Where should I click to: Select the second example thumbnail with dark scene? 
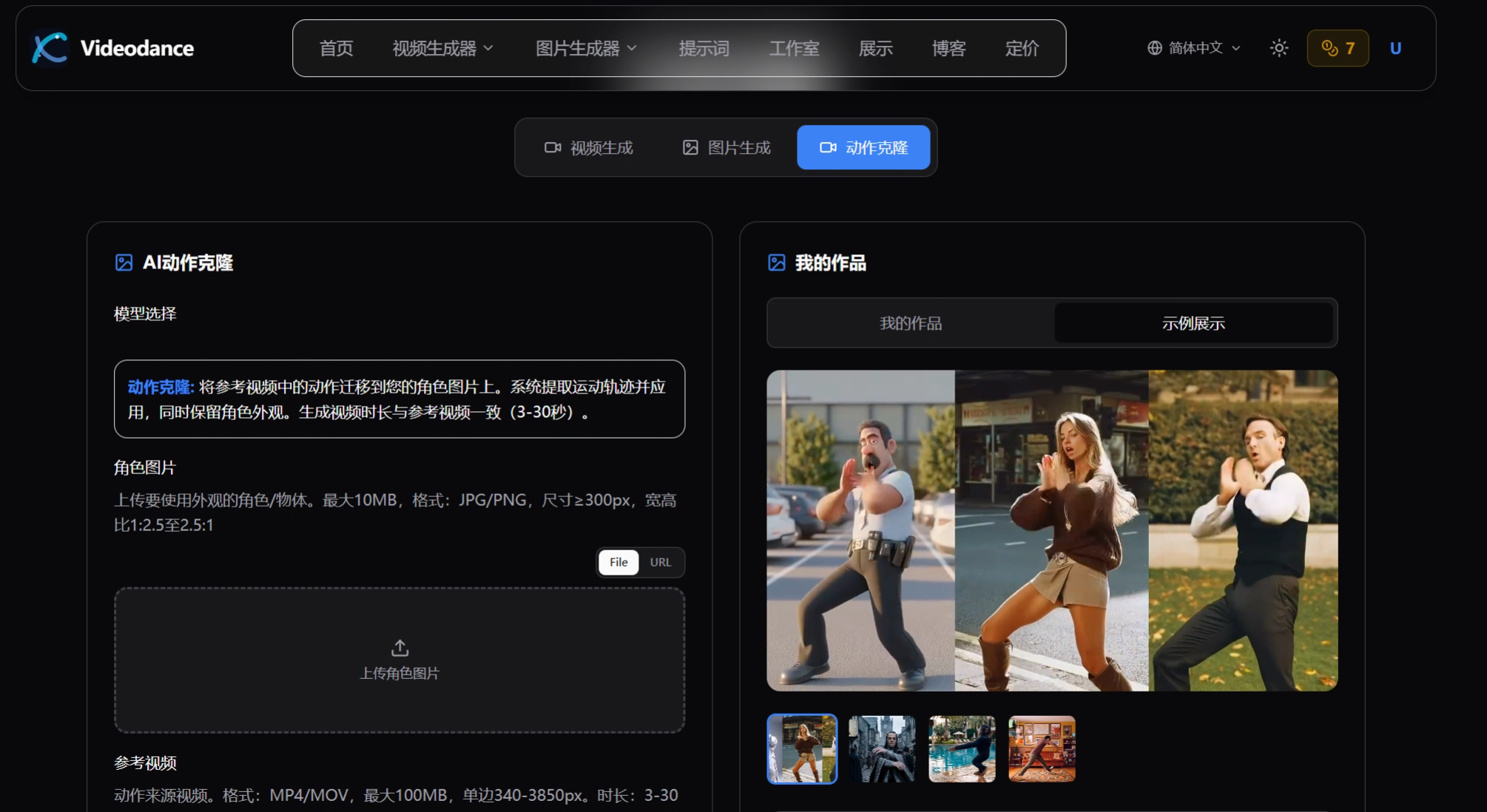tap(882, 749)
